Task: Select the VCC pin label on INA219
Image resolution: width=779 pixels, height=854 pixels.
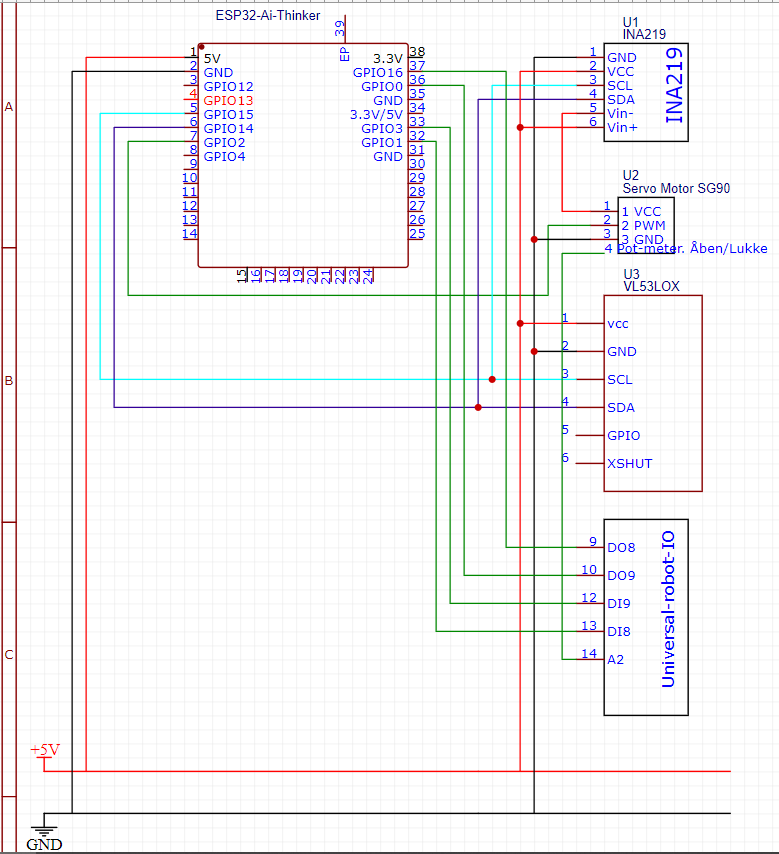Action: [620, 72]
